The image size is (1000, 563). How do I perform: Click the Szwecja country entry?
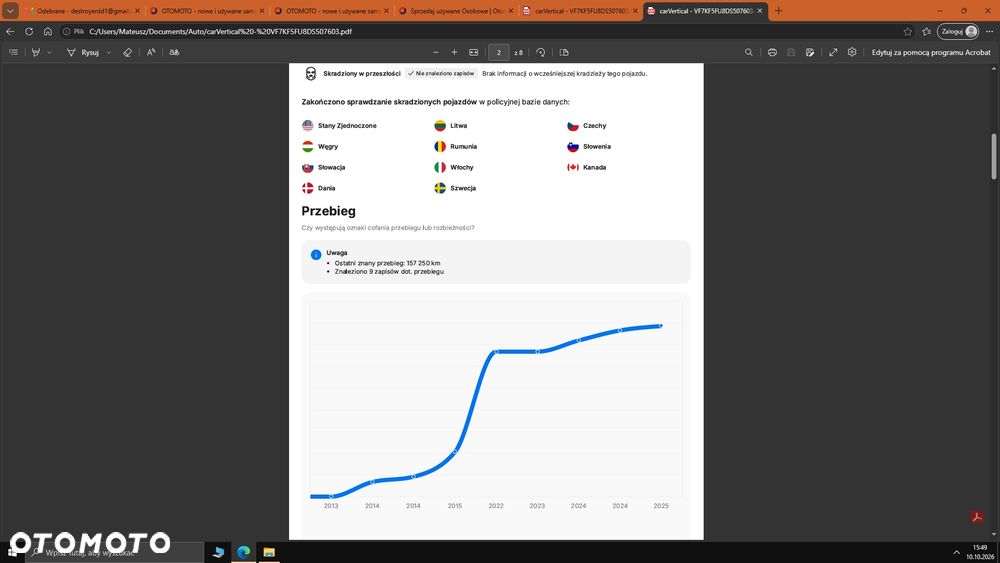click(455, 188)
